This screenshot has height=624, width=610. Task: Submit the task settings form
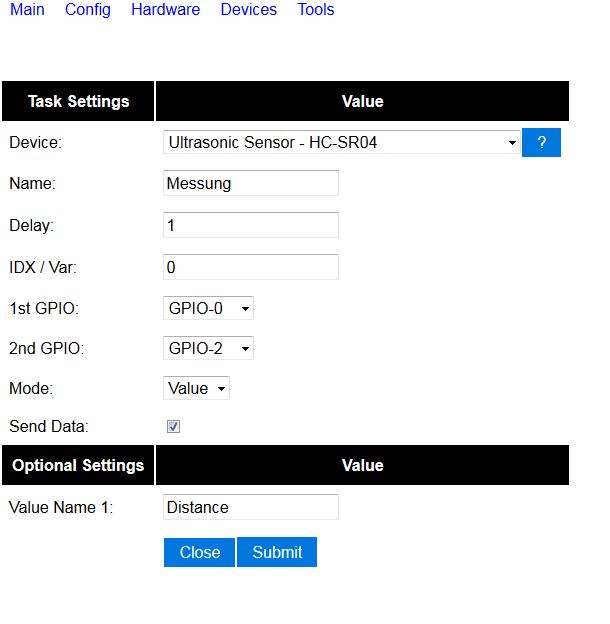pos(277,552)
